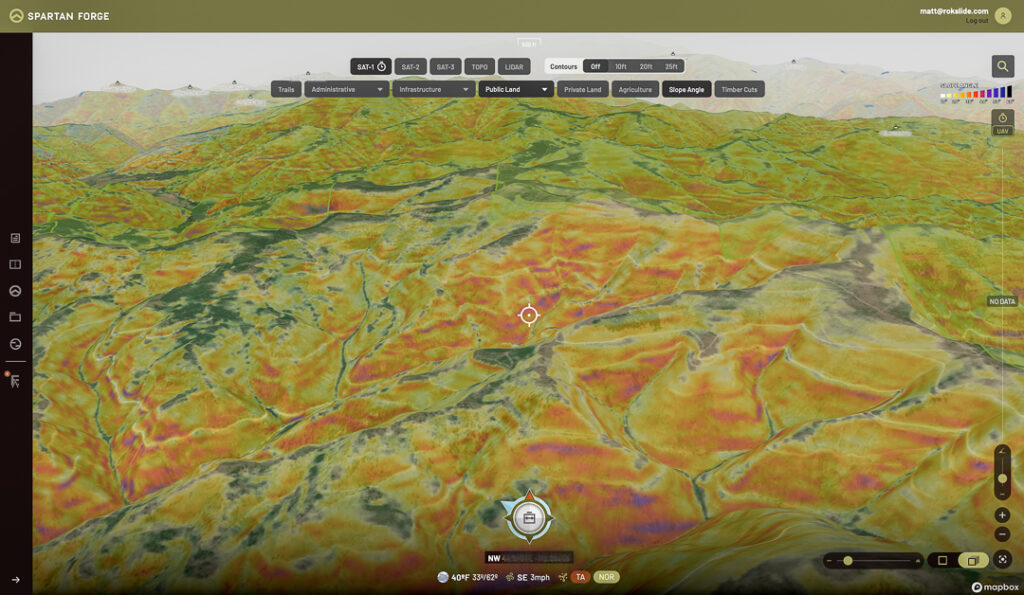The width and height of the screenshot is (1024, 595).
Task: Select the LIDAR basemap tab
Action: click(x=513, y=67)
